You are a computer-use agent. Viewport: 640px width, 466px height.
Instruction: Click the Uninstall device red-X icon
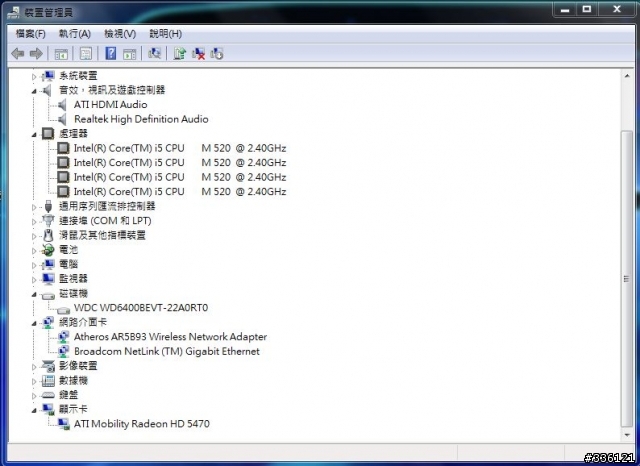tap(198, 53)
